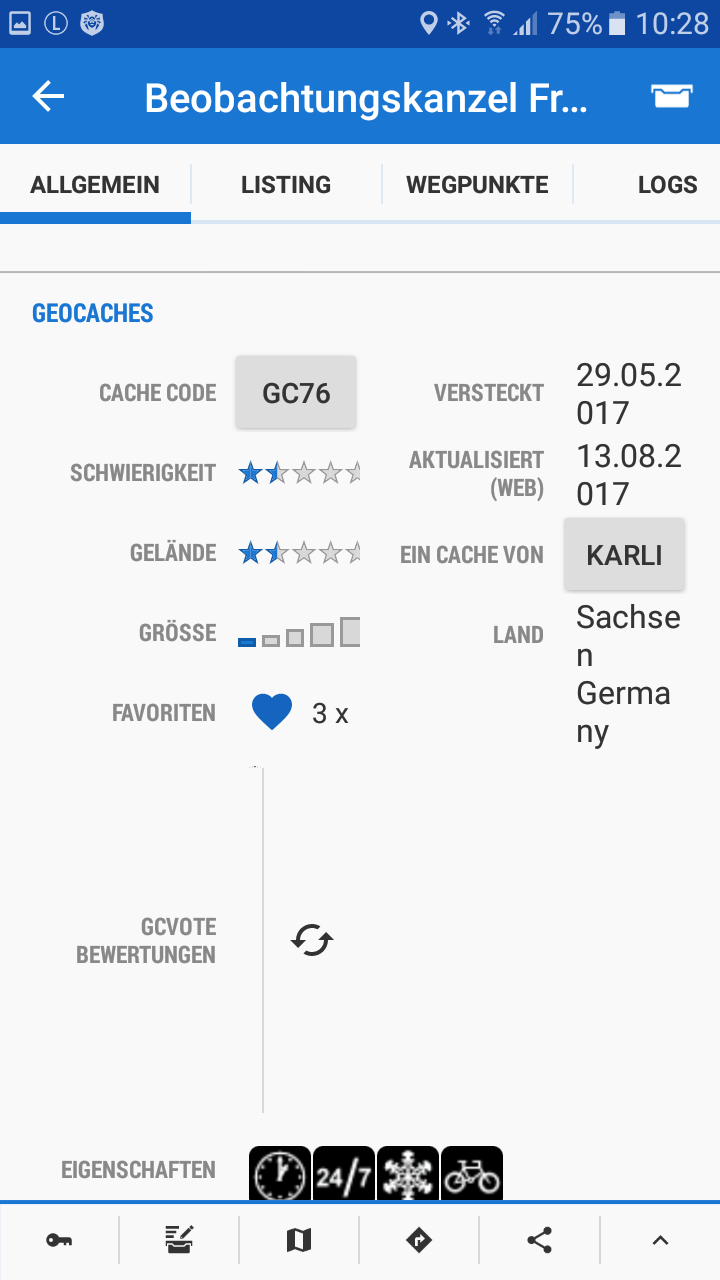Go to the Logs tab
The height and width of the screenshot is (1280, 720).
click(667, 185)
